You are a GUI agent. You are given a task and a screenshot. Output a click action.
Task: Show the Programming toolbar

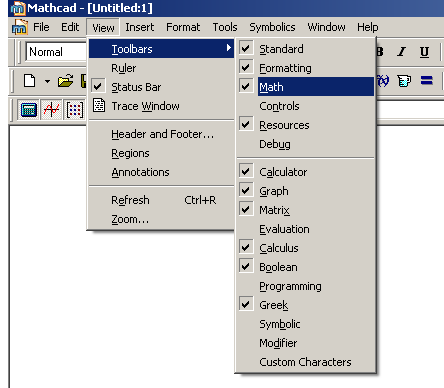pos(306,286)
